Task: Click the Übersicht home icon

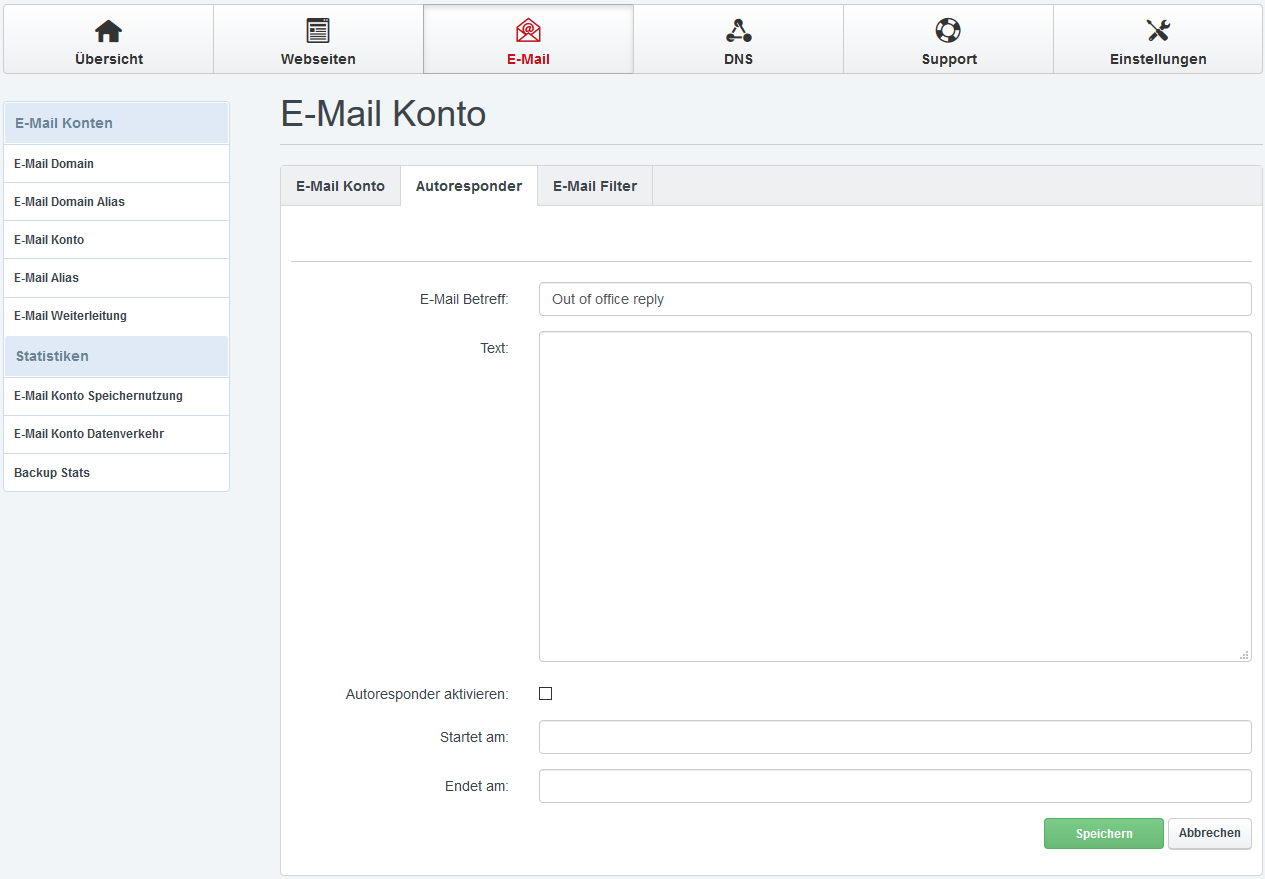Action: pos(108,31)
